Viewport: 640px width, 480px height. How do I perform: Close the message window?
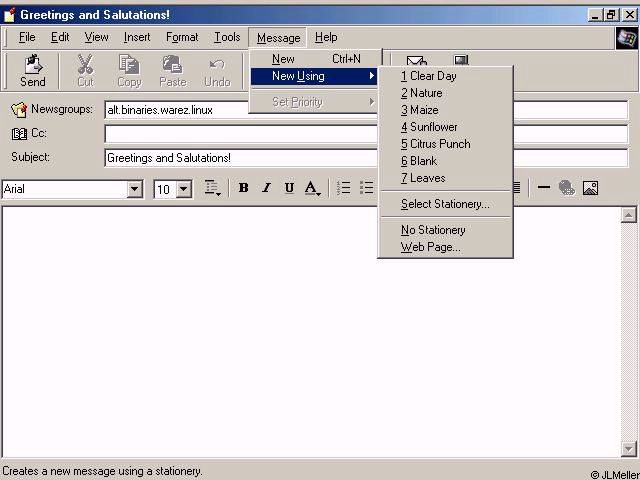[630, 15]
